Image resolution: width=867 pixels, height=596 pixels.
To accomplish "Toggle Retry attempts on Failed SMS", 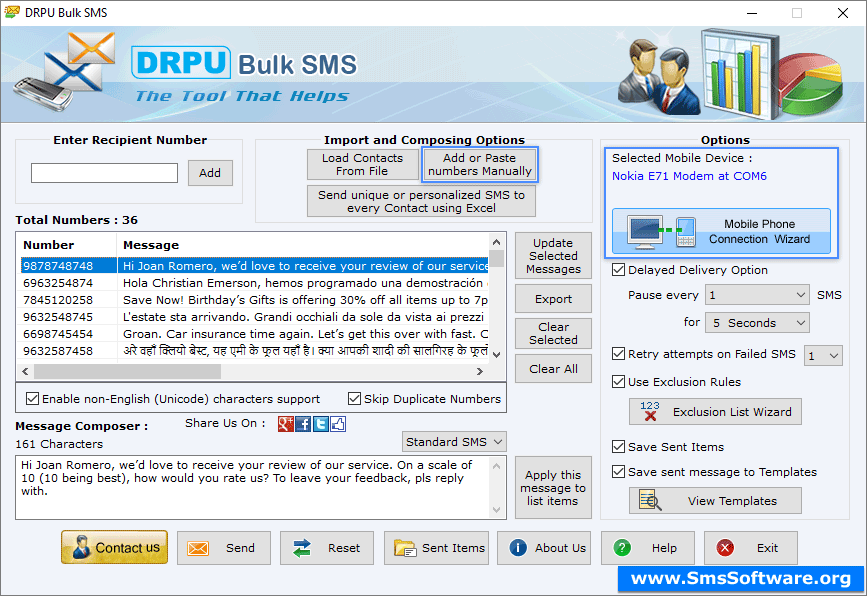I will click(x=618, y=354).
